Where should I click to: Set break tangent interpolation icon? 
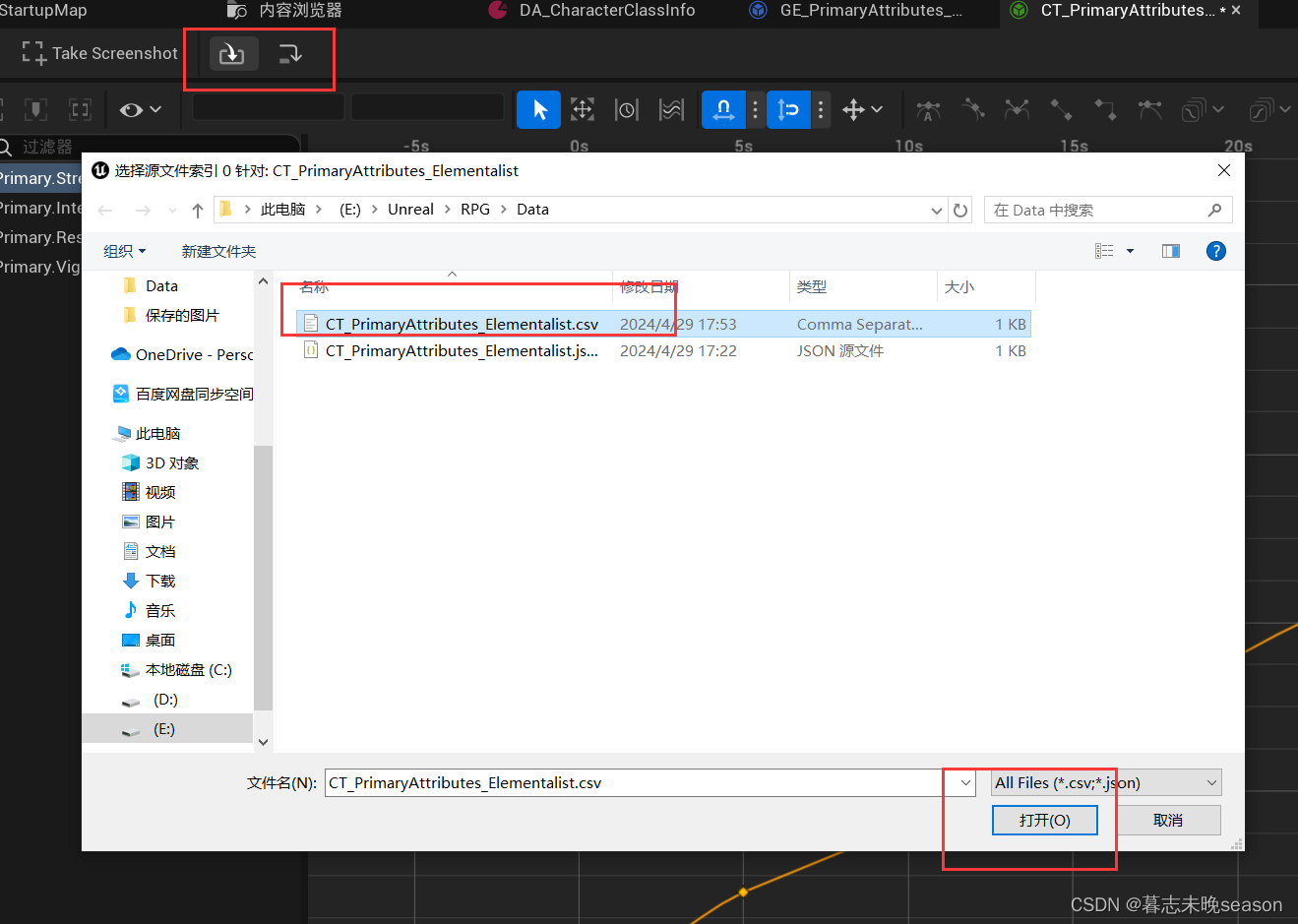(x=1017, y=109)
